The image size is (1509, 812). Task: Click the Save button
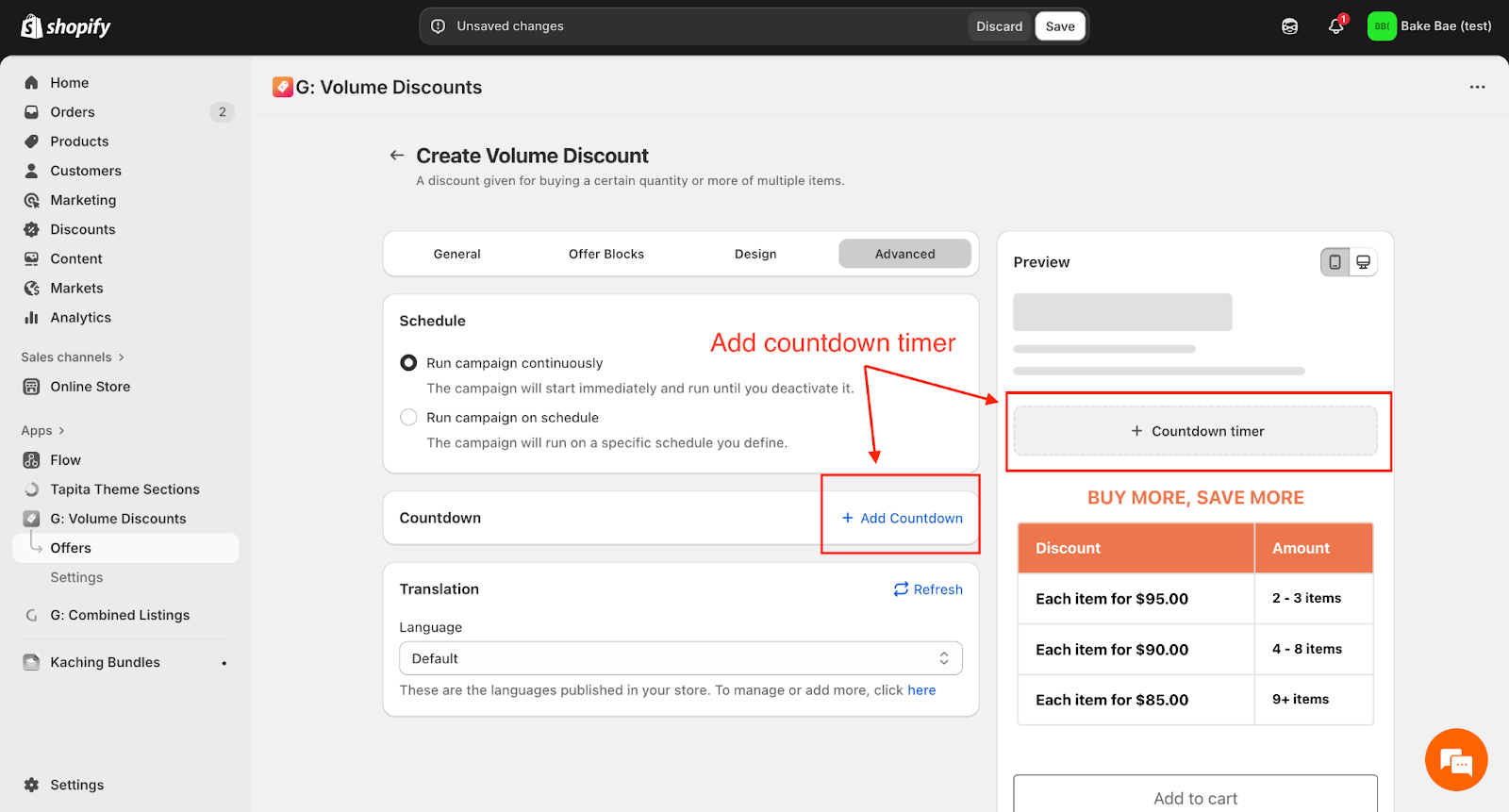click(x=1060, y=26)
